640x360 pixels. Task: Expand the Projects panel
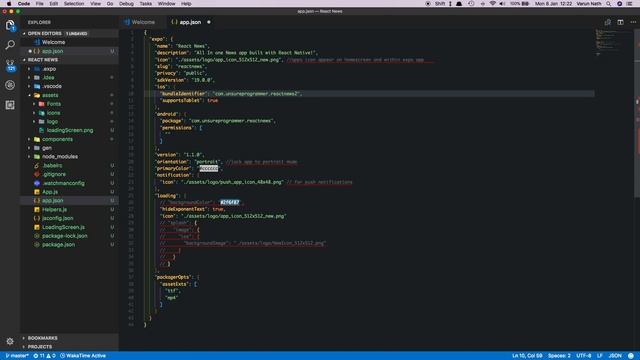[69, 347]
